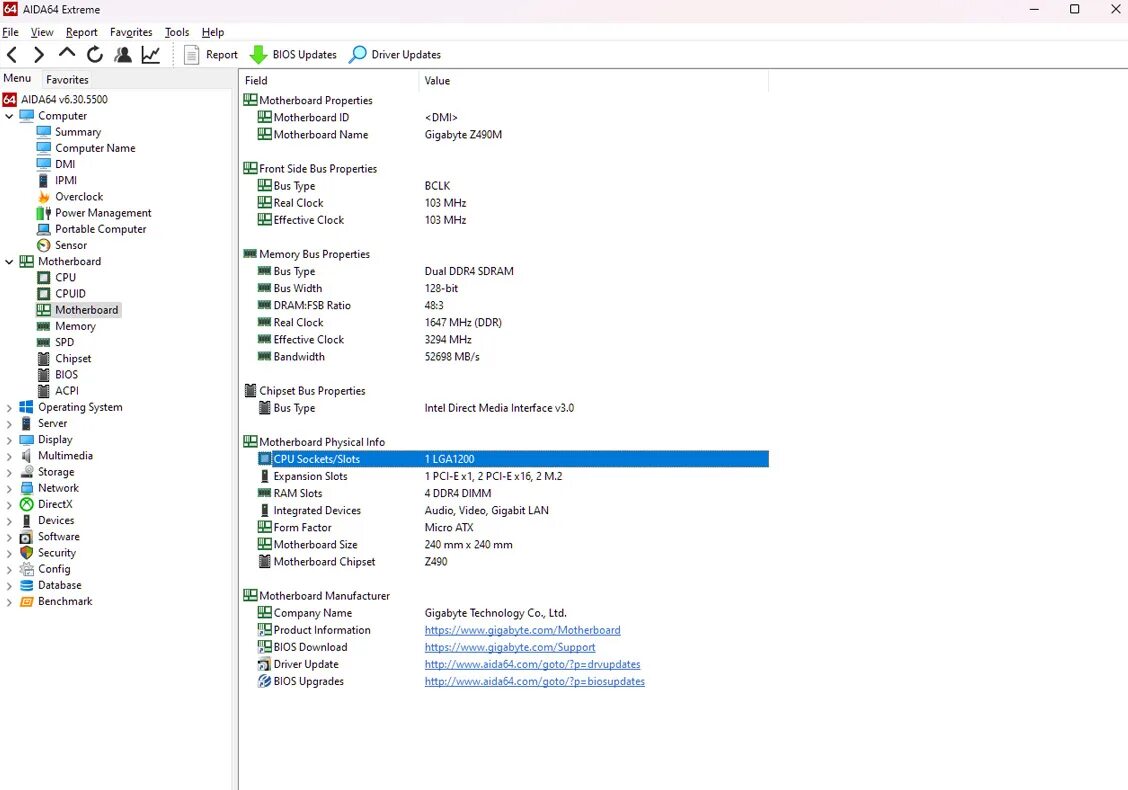Expand the Server tree node
The image size is (1128, 790).
(x=9, y=424)
